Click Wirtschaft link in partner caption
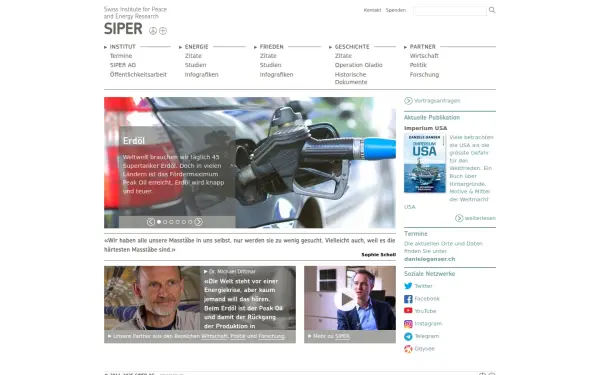 [x=214, y=336]
